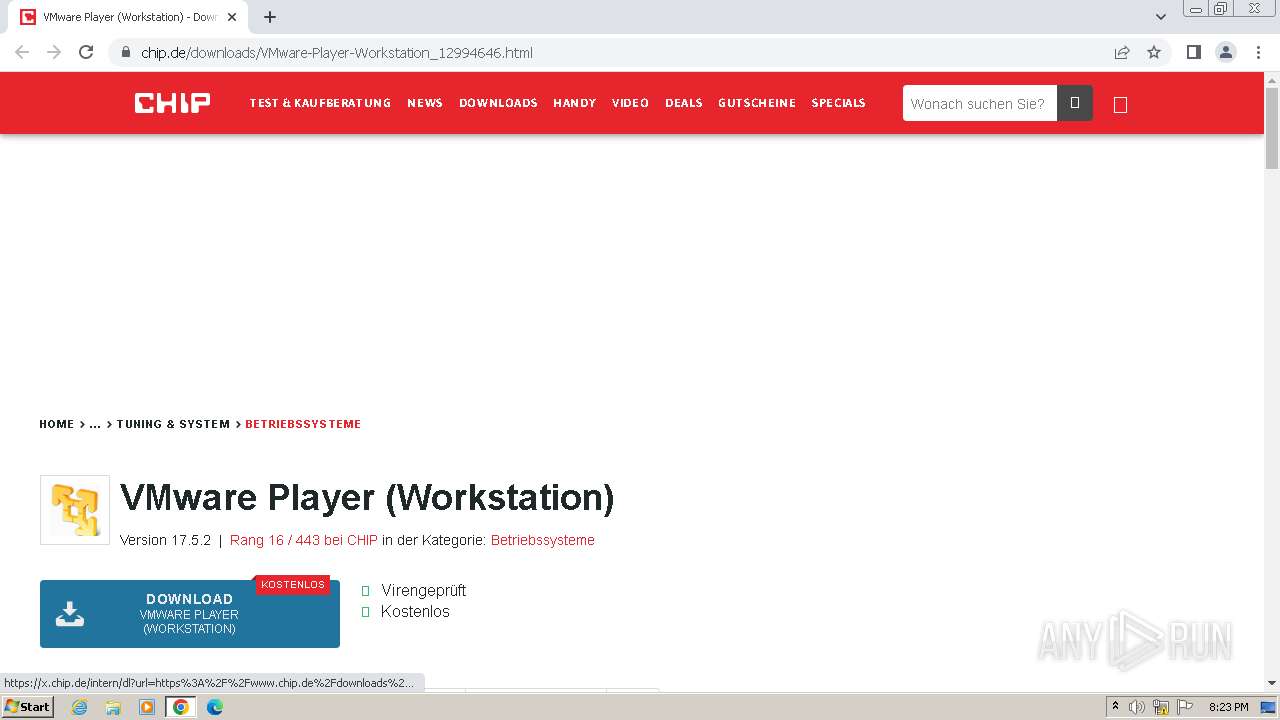Screen dimensions: 1280x720
Task: Focus the 'Wonach suchen Sie?' search field
Action: 980,103
